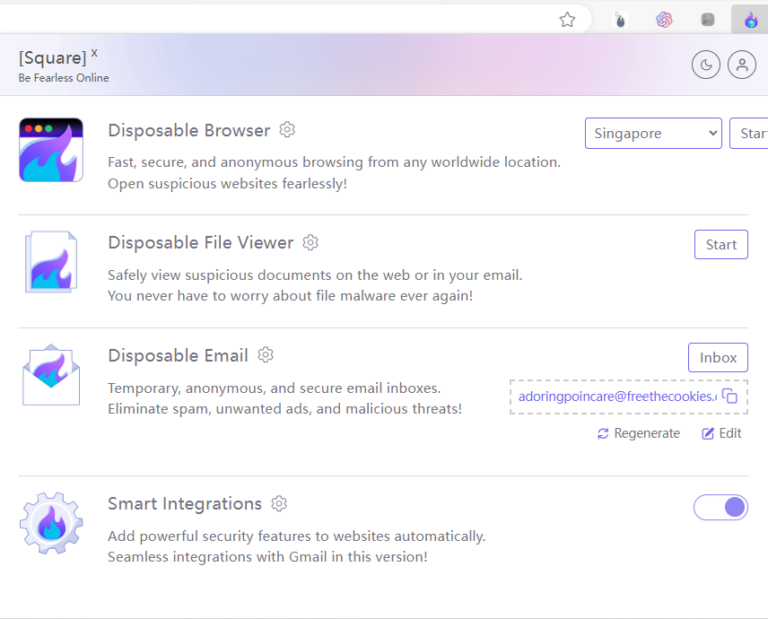768x619 pixels.
Task: Open Disposable Browser settings gear
Action: (287, 130)
